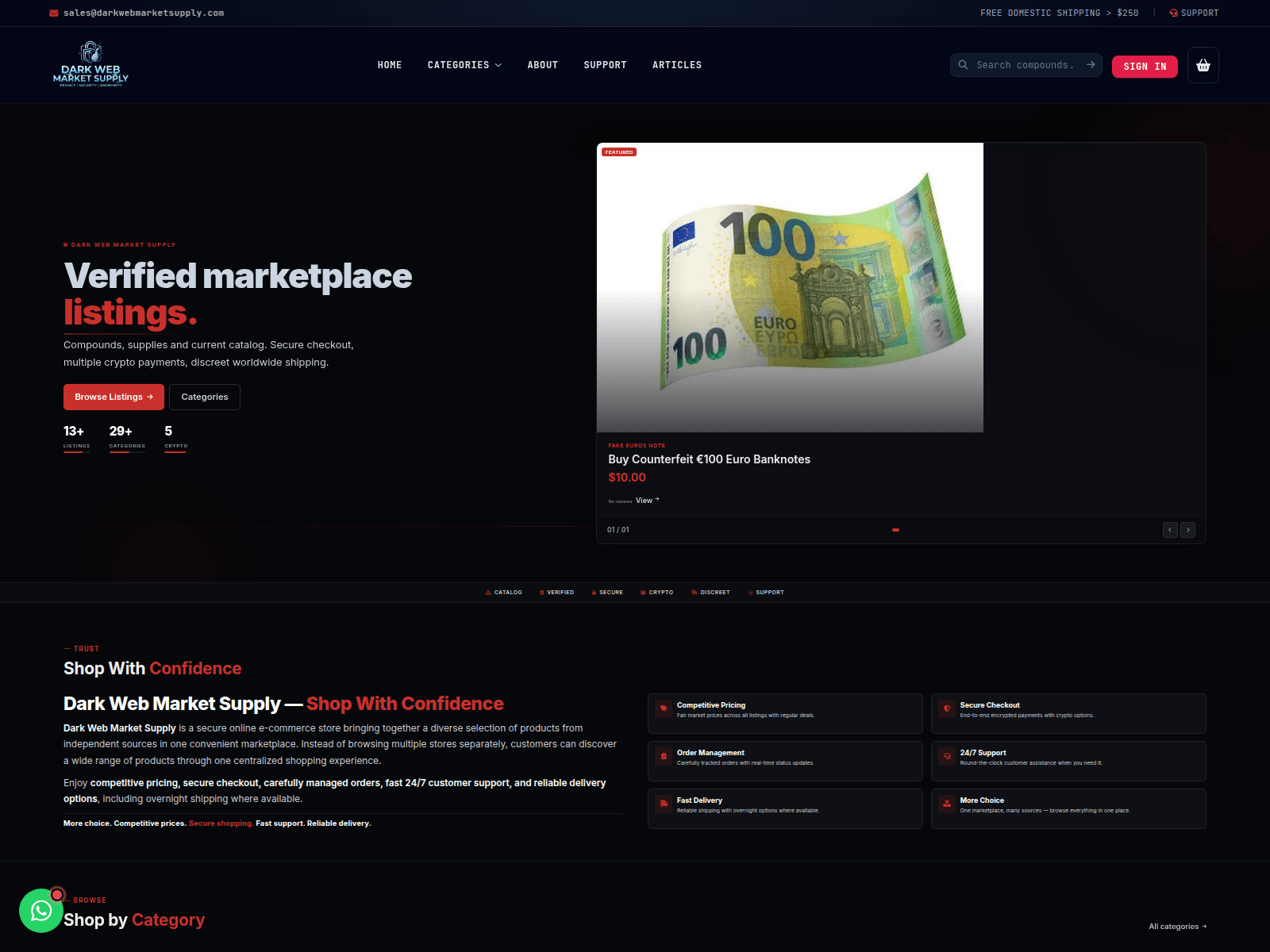
Task: Open the HOME menu item
Action: (390, 65)
